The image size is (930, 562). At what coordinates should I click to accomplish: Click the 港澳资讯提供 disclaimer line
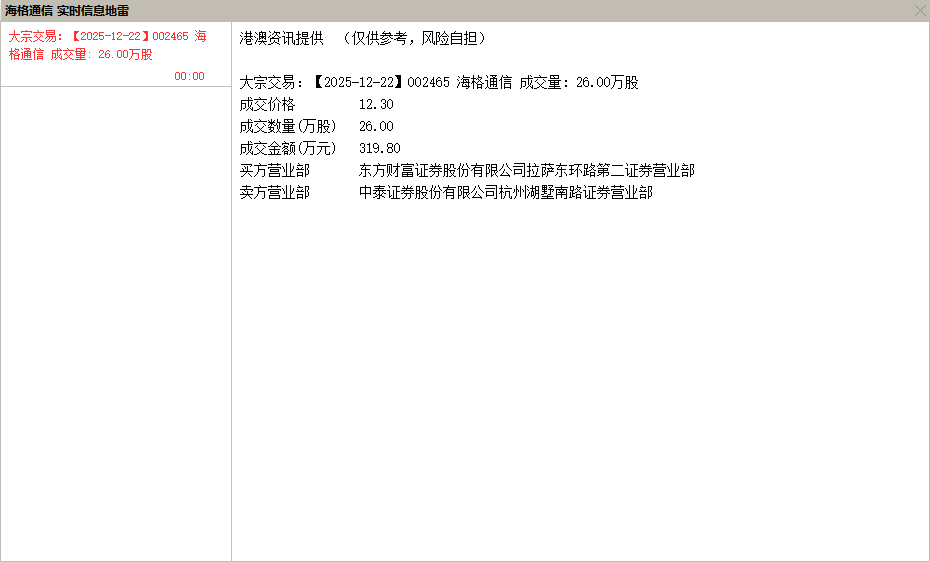click(363, 39)
